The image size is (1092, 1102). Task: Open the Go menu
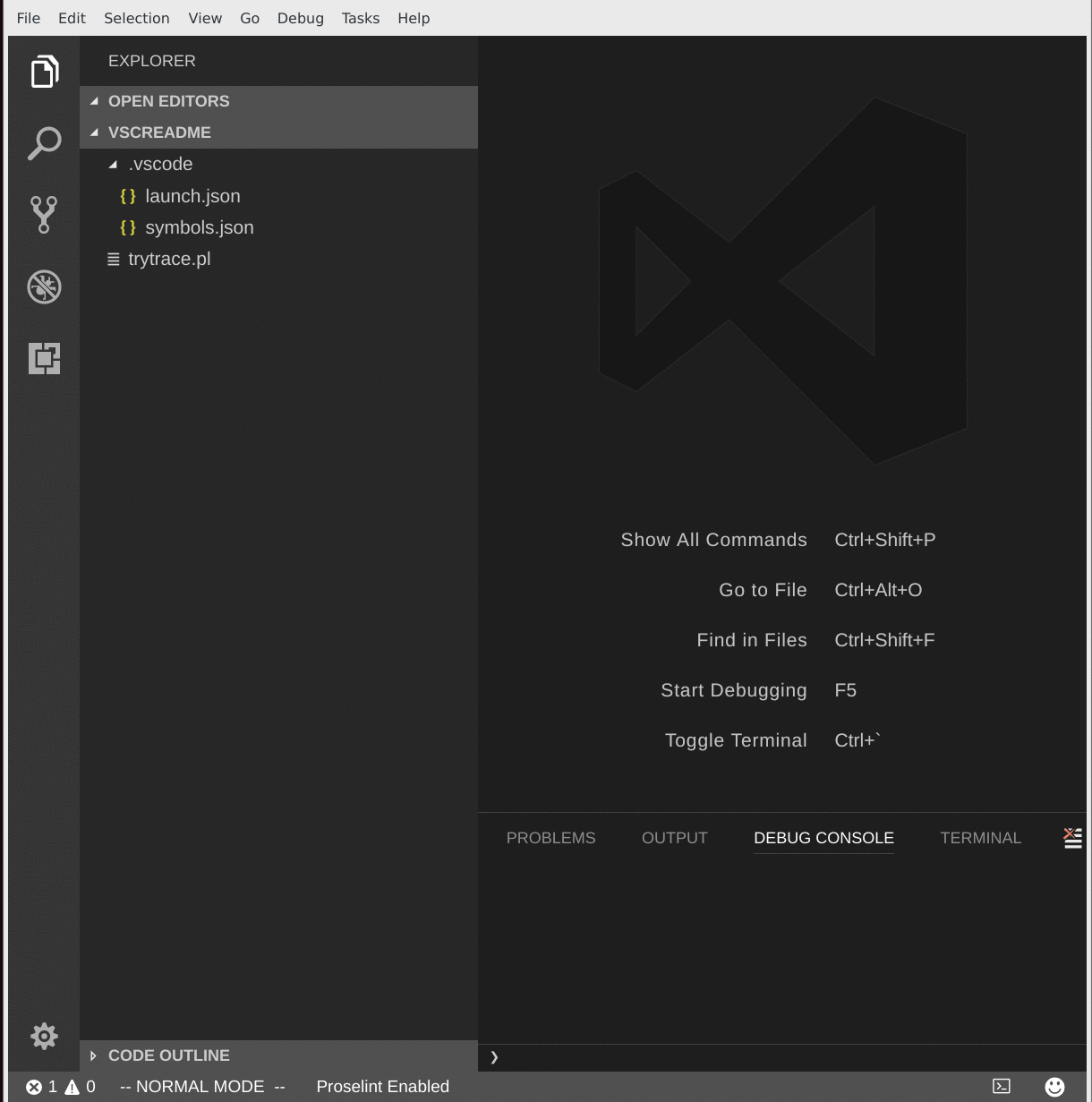coord(250,18)
